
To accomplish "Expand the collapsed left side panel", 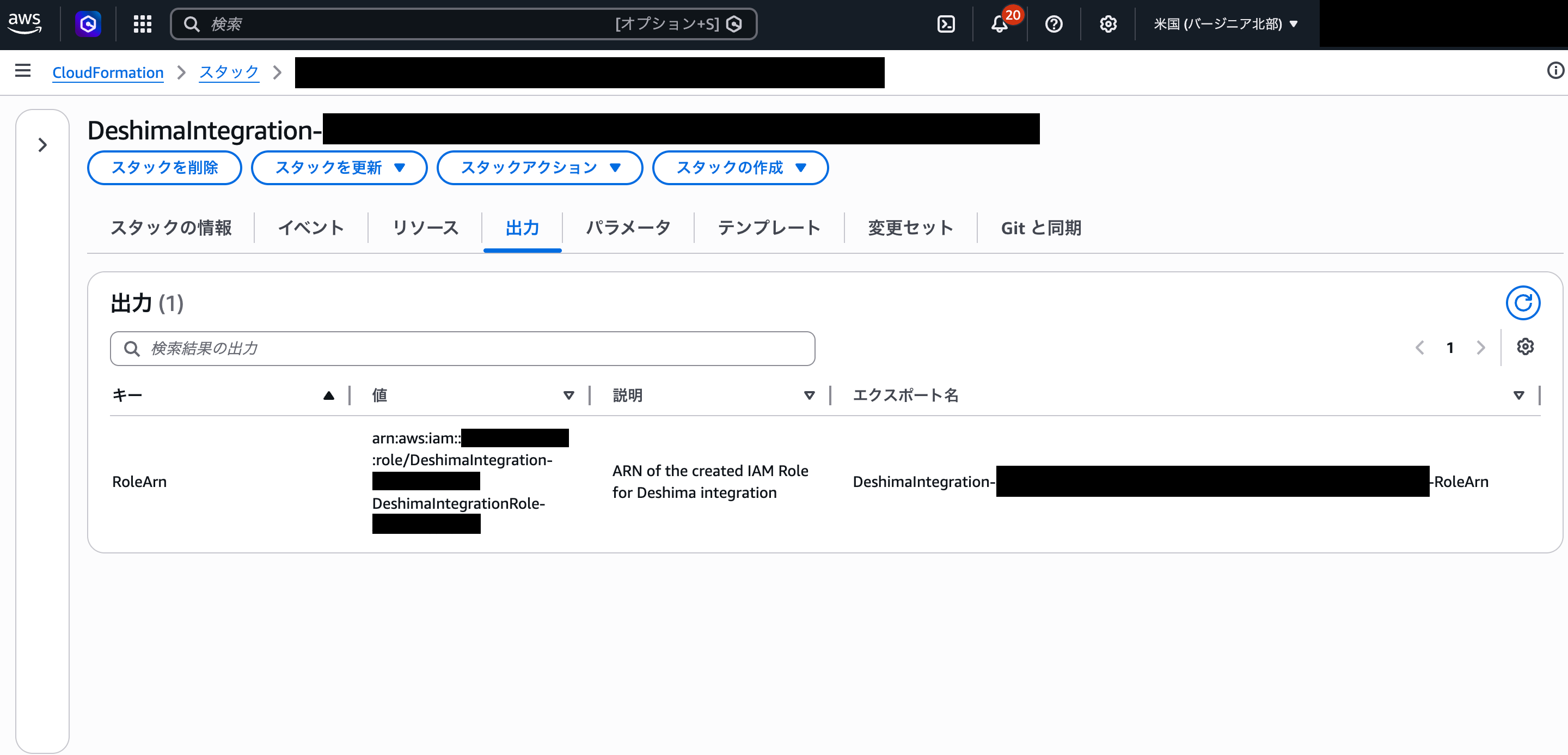I will [x=42, y=145].
